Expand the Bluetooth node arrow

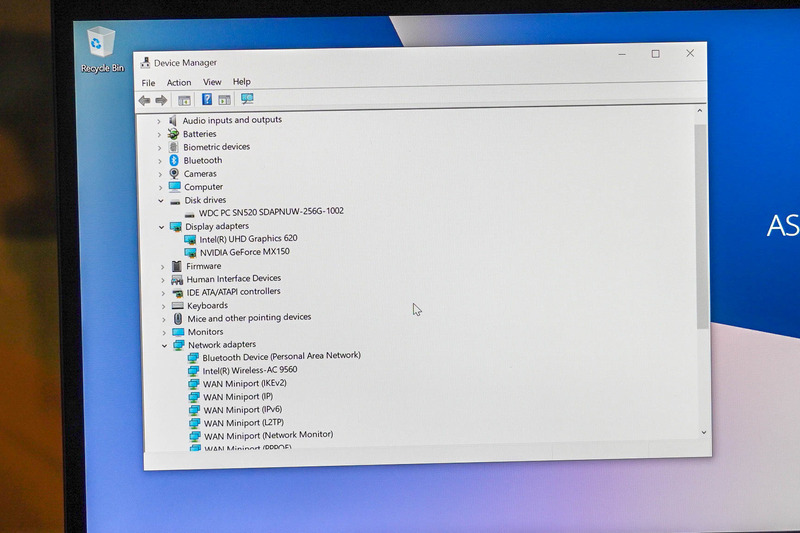(160, 161)
